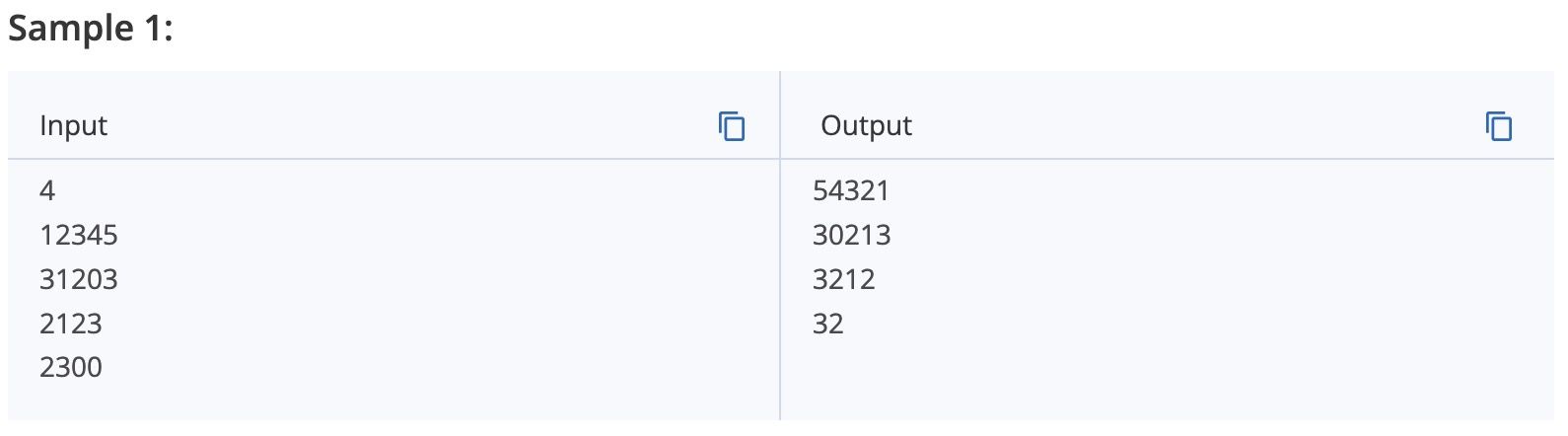
Task: Click the input line 2300
Action: [x=71, y=367]
